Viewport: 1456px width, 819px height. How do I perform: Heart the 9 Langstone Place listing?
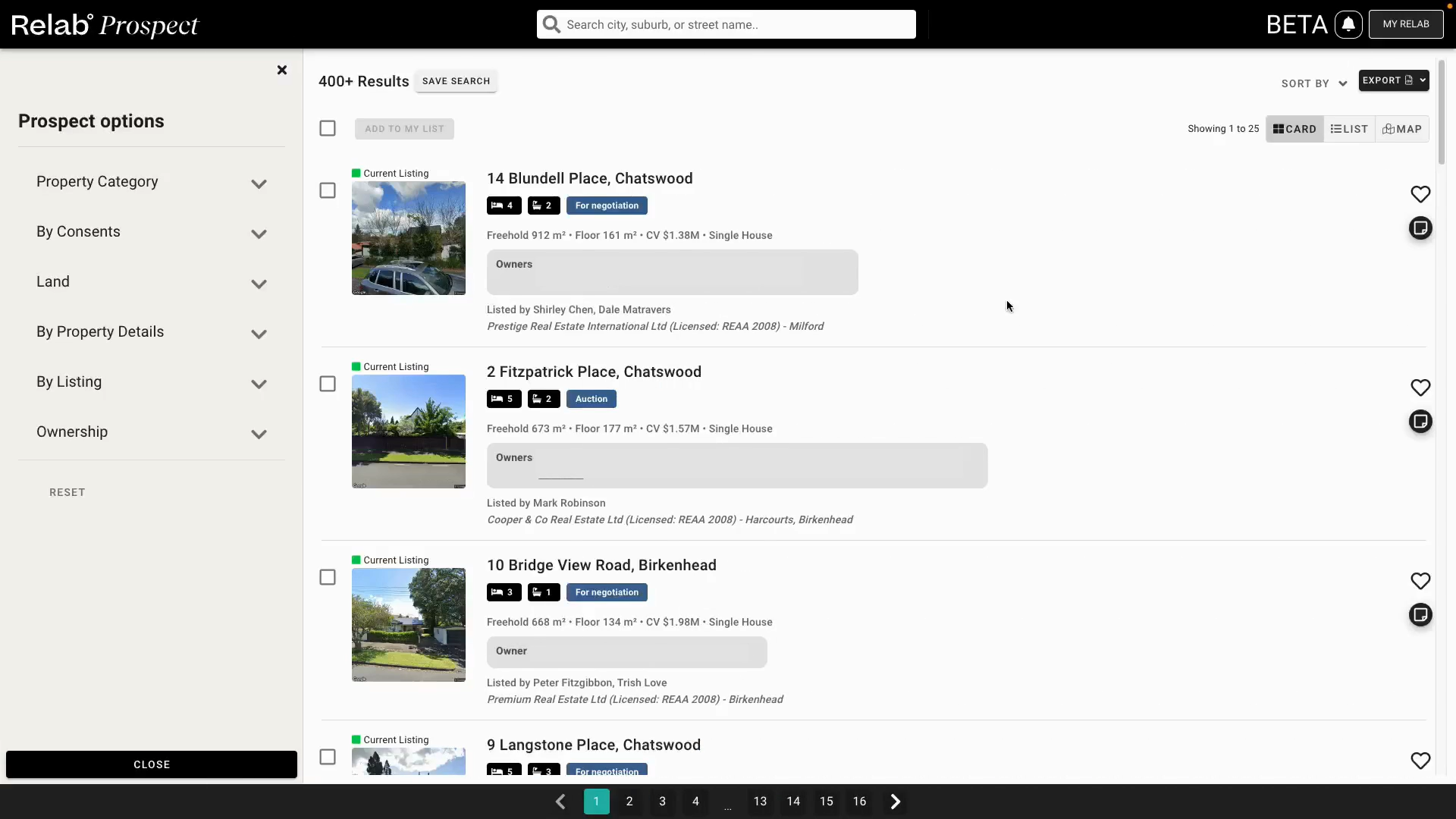1420,761
